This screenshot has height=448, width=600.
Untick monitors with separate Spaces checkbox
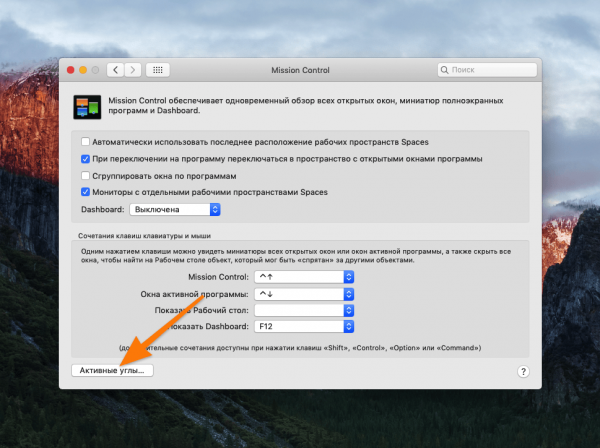(x=85, y=192)
